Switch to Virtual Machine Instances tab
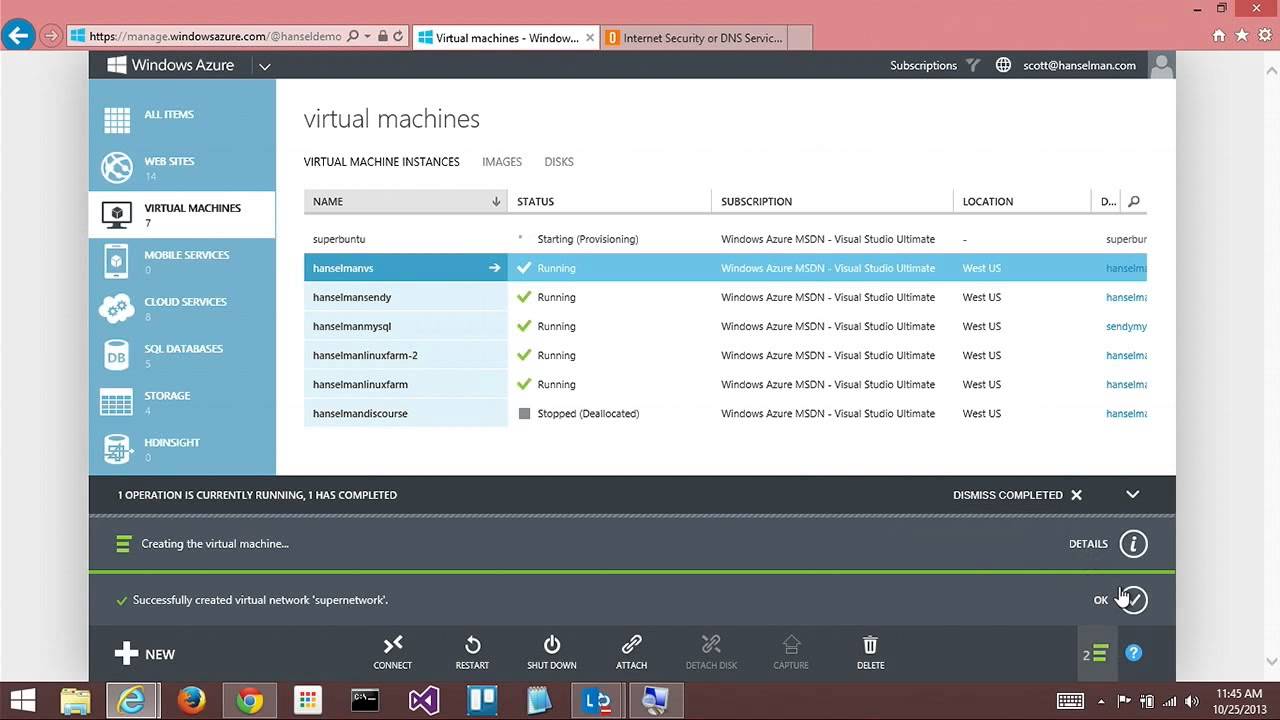Viewport: 1280px width, 720px height. point(382,161)
